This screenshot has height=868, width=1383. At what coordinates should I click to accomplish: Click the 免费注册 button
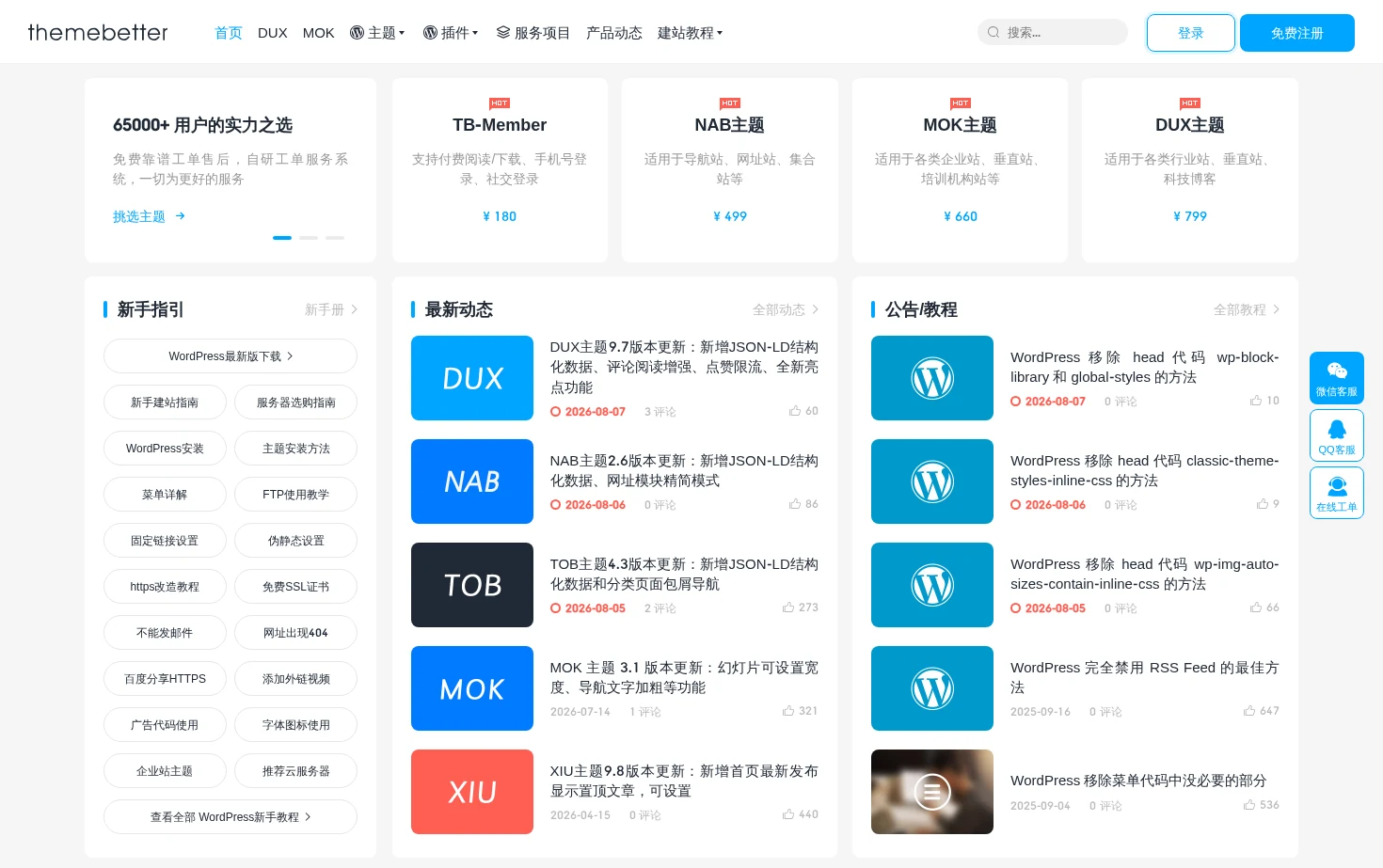(1297, 33)
